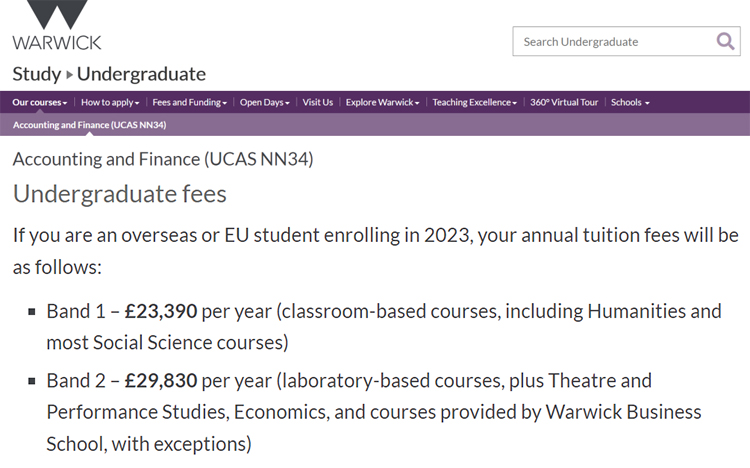The height and width of the screenshot is (468, 750).
Task: Click the Accounting and Finance page heading
Action: click(163, 159)
